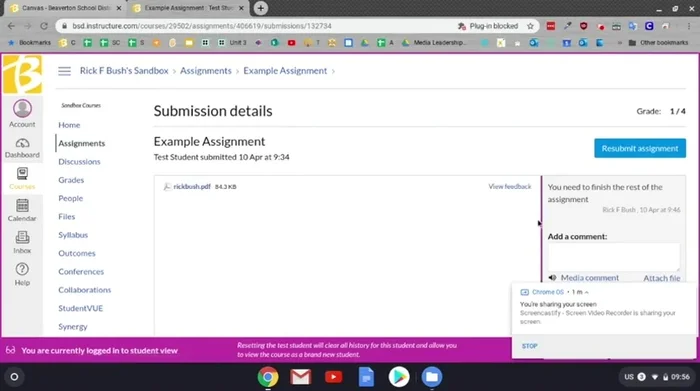Screen dimensions: 700x391
Task: Select the Example Assignment browser tab
Action: tap(189, 8)
